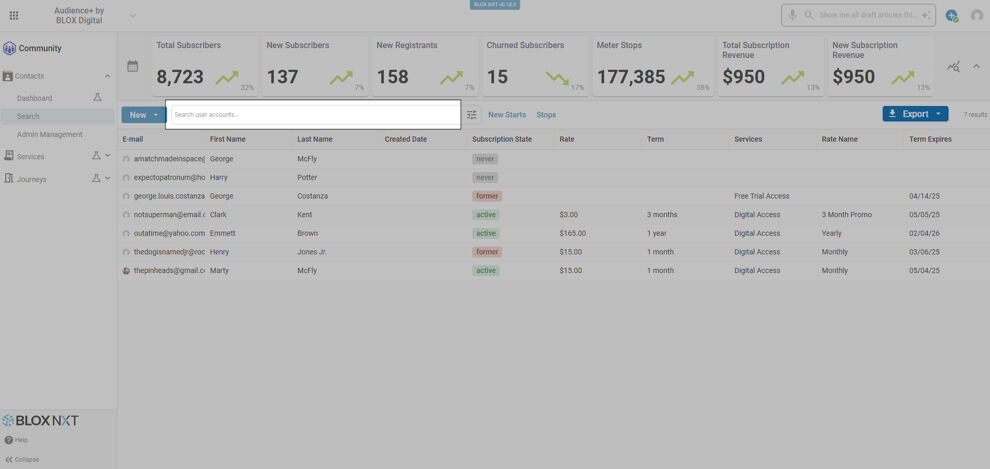Screen dimensions: 990x469
Task: Open the calendar date range icon
Action: point(133,66)
